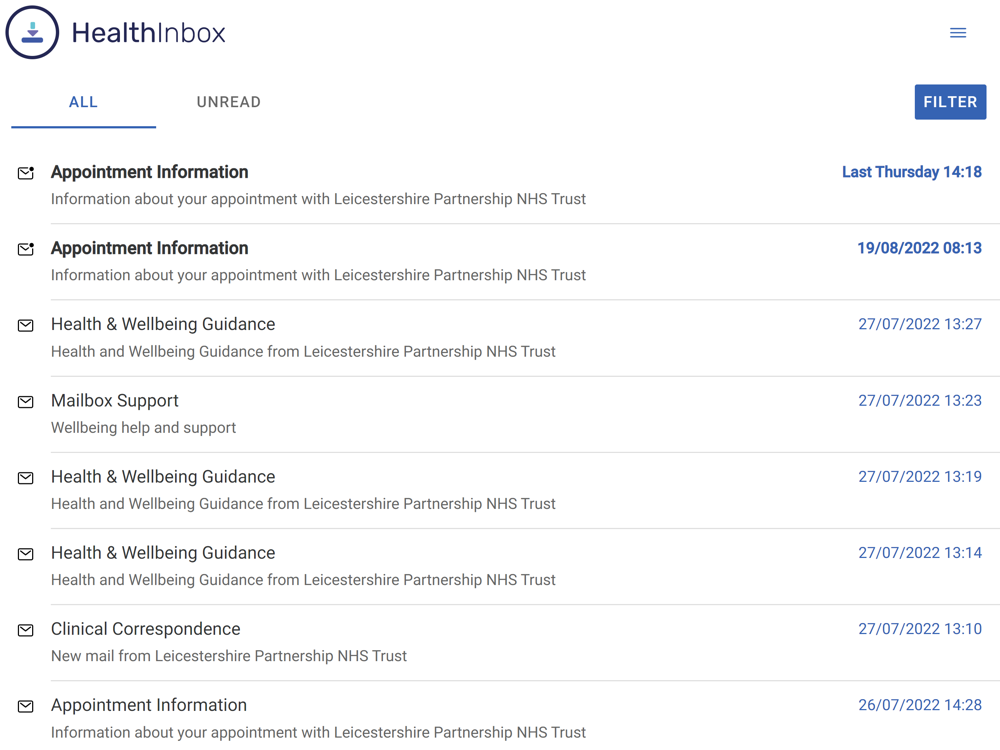Image resolution: width=1000 pixels, height=750 pixels.
Task: Click envelope icon beside Mailbox Support
Action: pyautogui.click(x=26, y=402)
